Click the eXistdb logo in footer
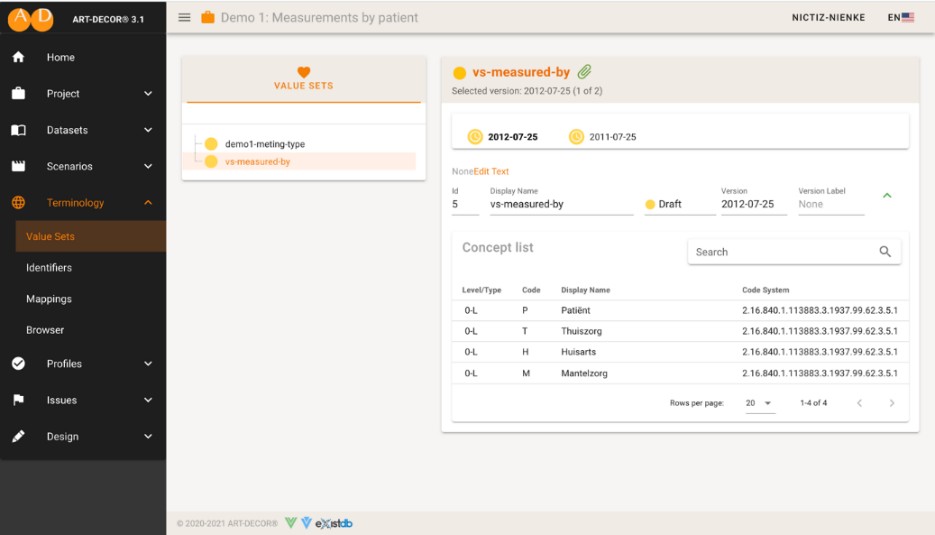Screen dimensions: 935x535 [333, 523]
